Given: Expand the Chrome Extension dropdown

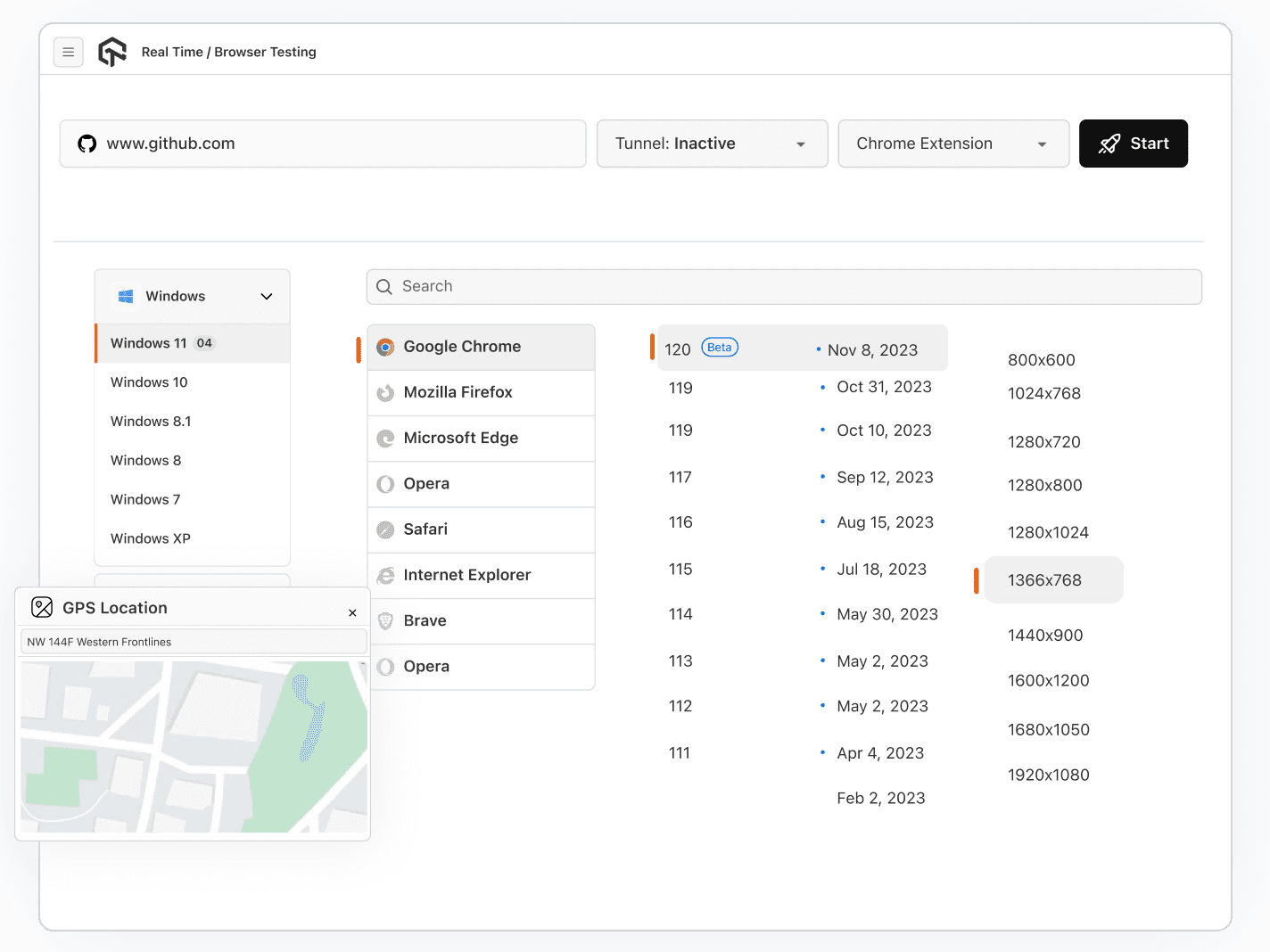Looking at the screenshot, I should click(952, 144).
